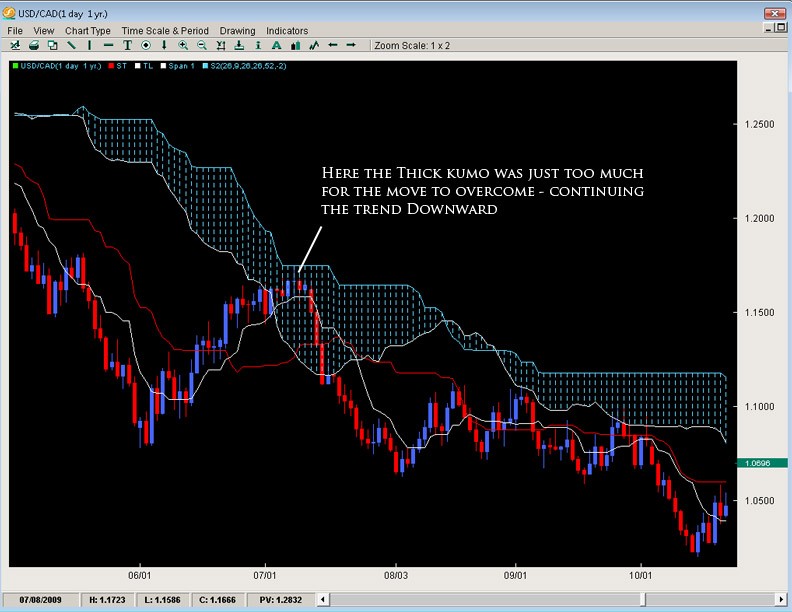Screen dimensions: 792x612
Task: Select the down arrow marker tool
Action: coord(164,45)
